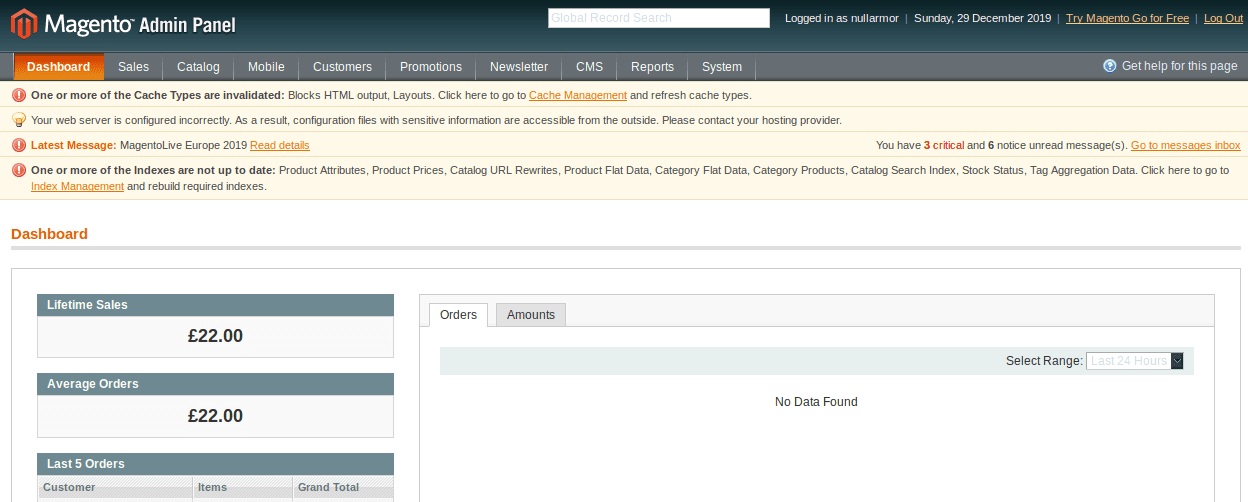Open the Dashboard menu item

pos(58,67)
